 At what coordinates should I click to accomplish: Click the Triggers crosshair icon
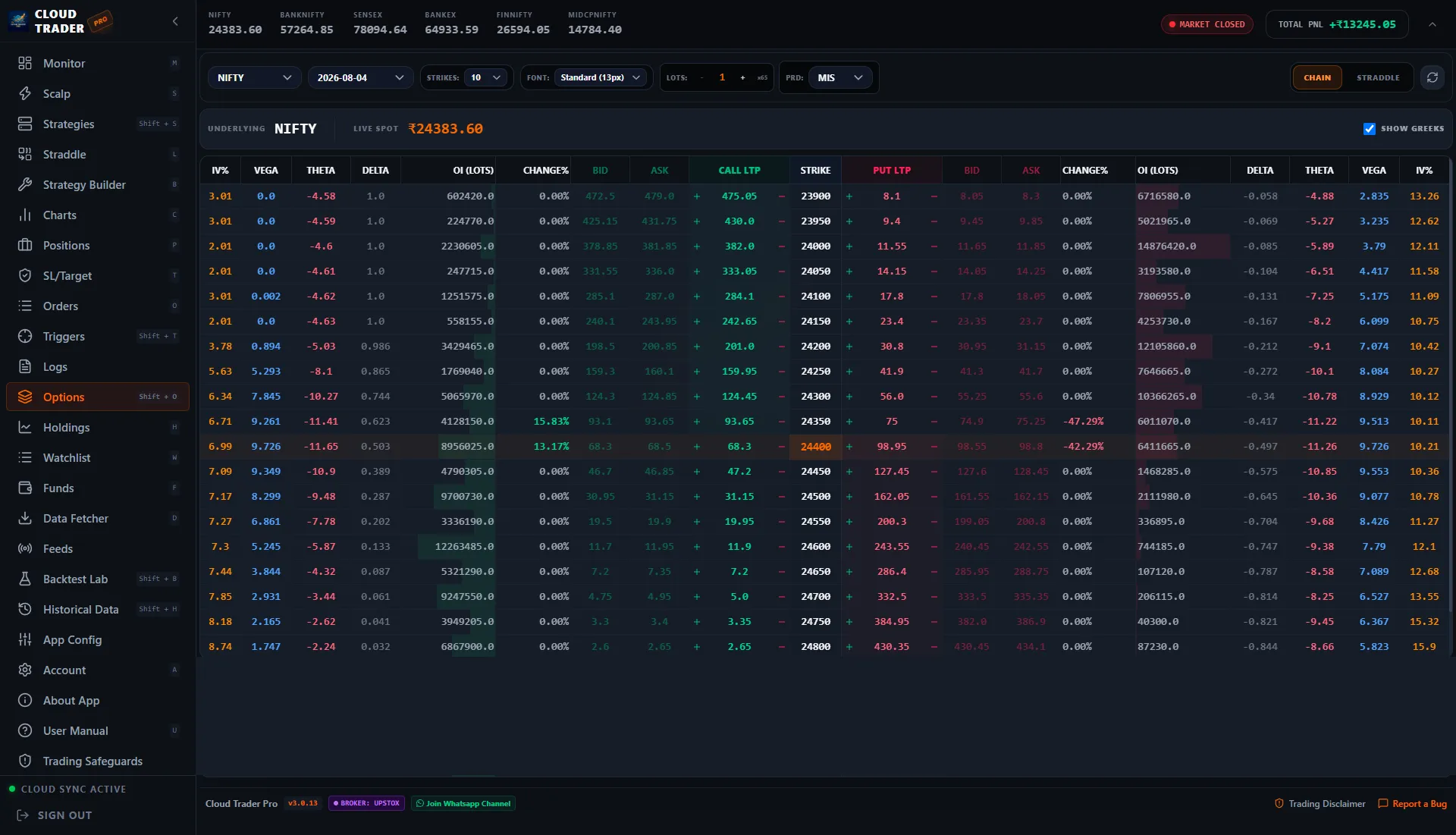click(x=25, y=336)
